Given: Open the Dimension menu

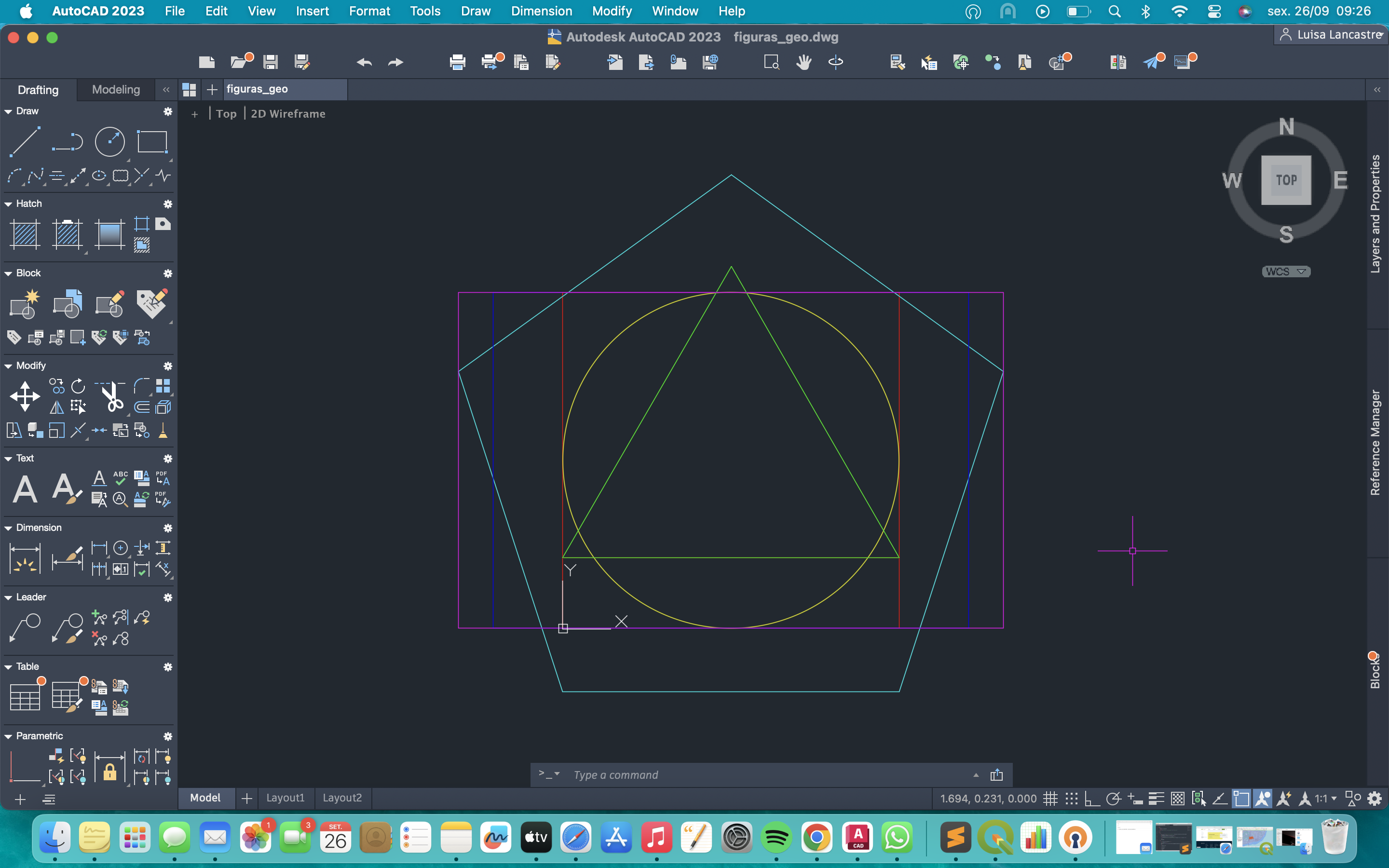Looking at the screenshot, I should [x=541, y=11].
